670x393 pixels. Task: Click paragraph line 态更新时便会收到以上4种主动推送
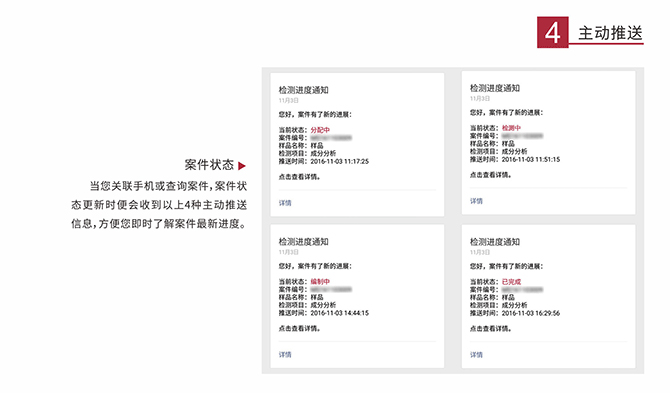click(x=159, y=205)
